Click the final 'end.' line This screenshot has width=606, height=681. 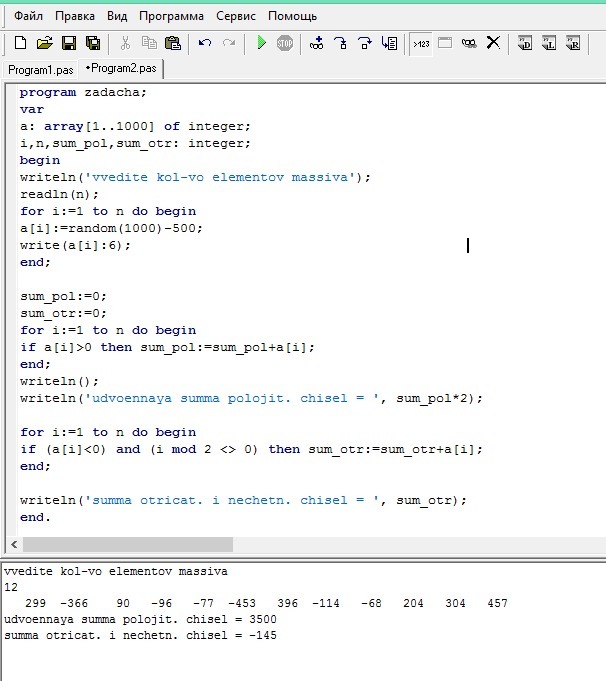click(x=35, y=517)
